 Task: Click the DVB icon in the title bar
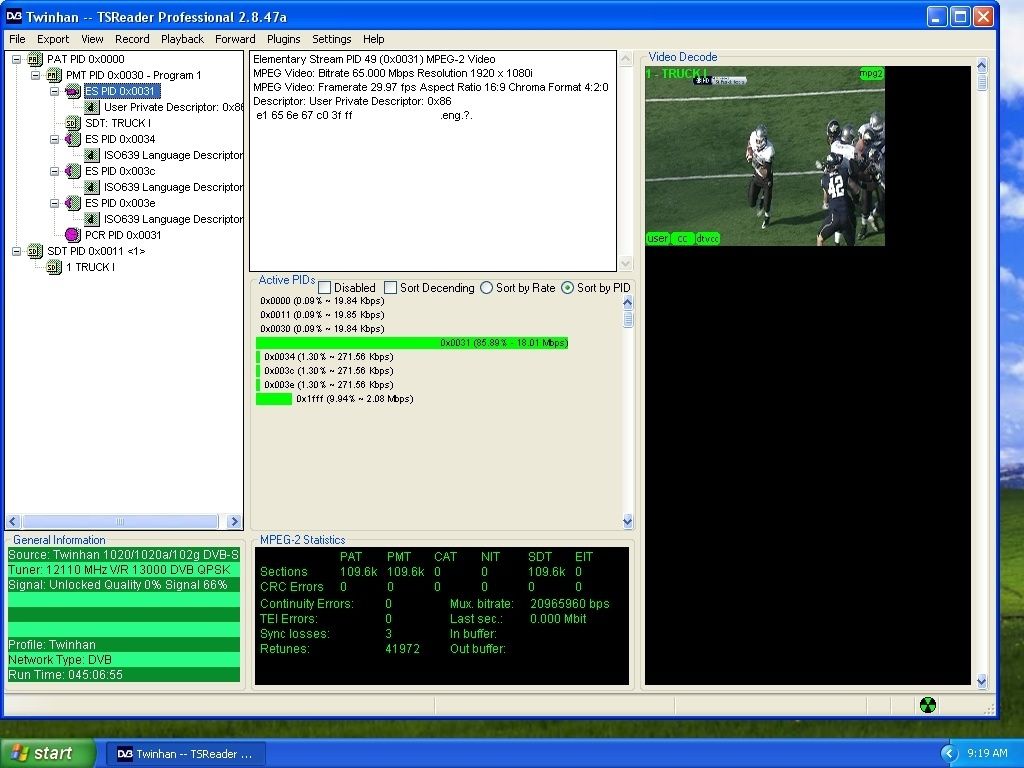point(14,16)
